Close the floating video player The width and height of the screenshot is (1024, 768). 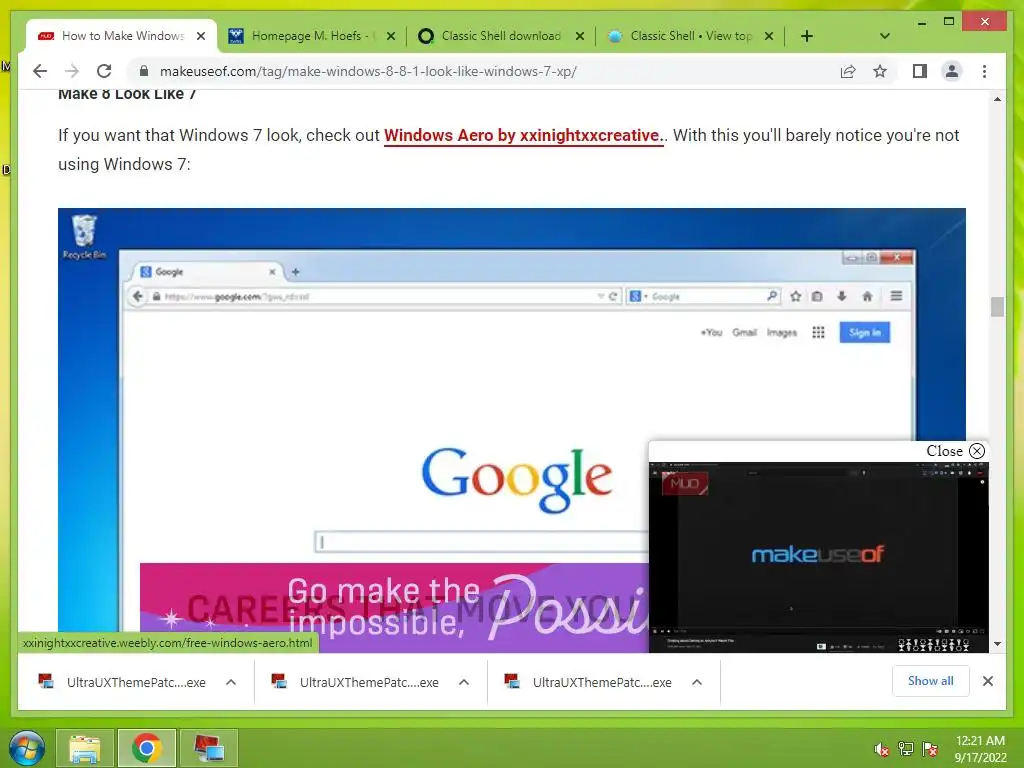point(955,451)
